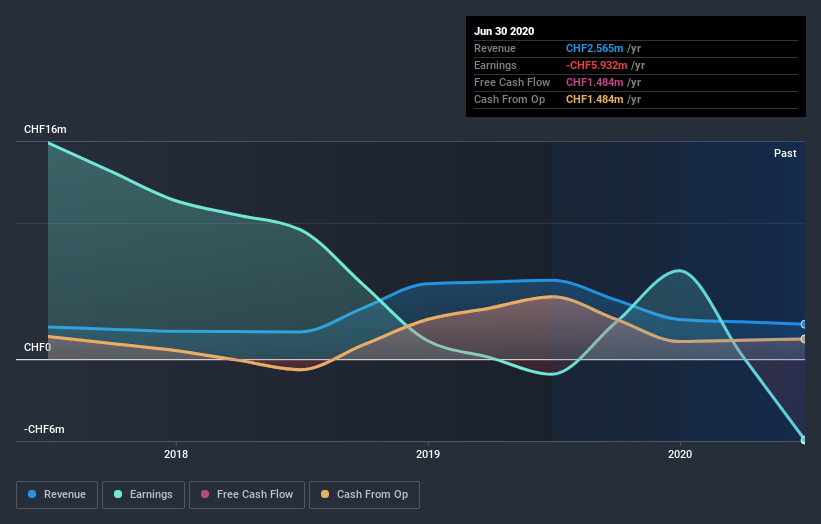Click the Earnings label in the tooltip
Image resolution: width=821 pixels, height=524 pixels.
pyautogui.click(x=495, y=65)
